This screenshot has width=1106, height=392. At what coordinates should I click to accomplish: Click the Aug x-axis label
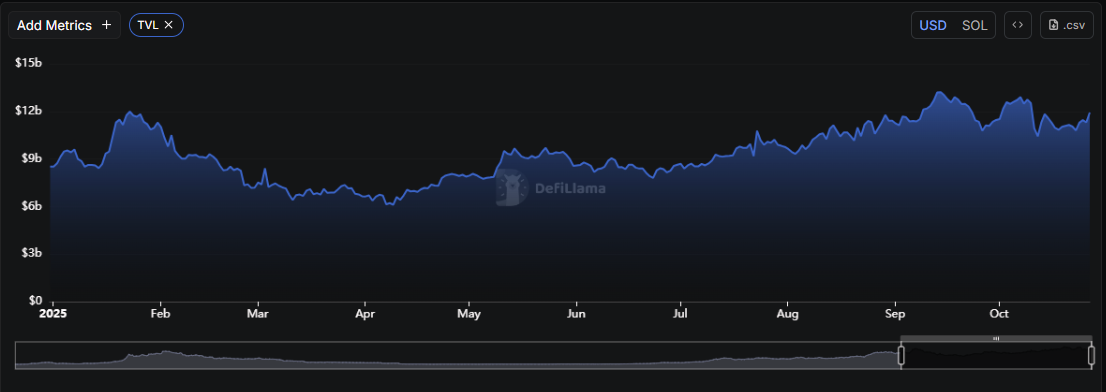pos(787,314)
